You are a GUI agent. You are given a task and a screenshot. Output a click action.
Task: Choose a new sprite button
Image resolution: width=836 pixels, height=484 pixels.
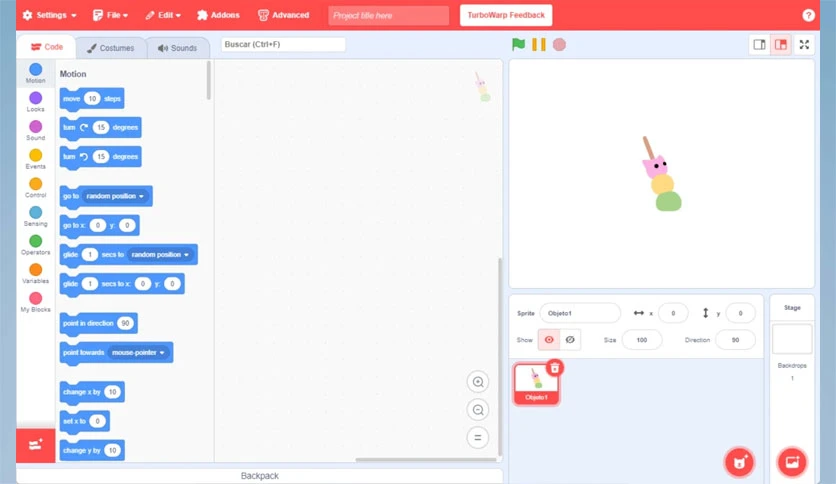(739, 462)
